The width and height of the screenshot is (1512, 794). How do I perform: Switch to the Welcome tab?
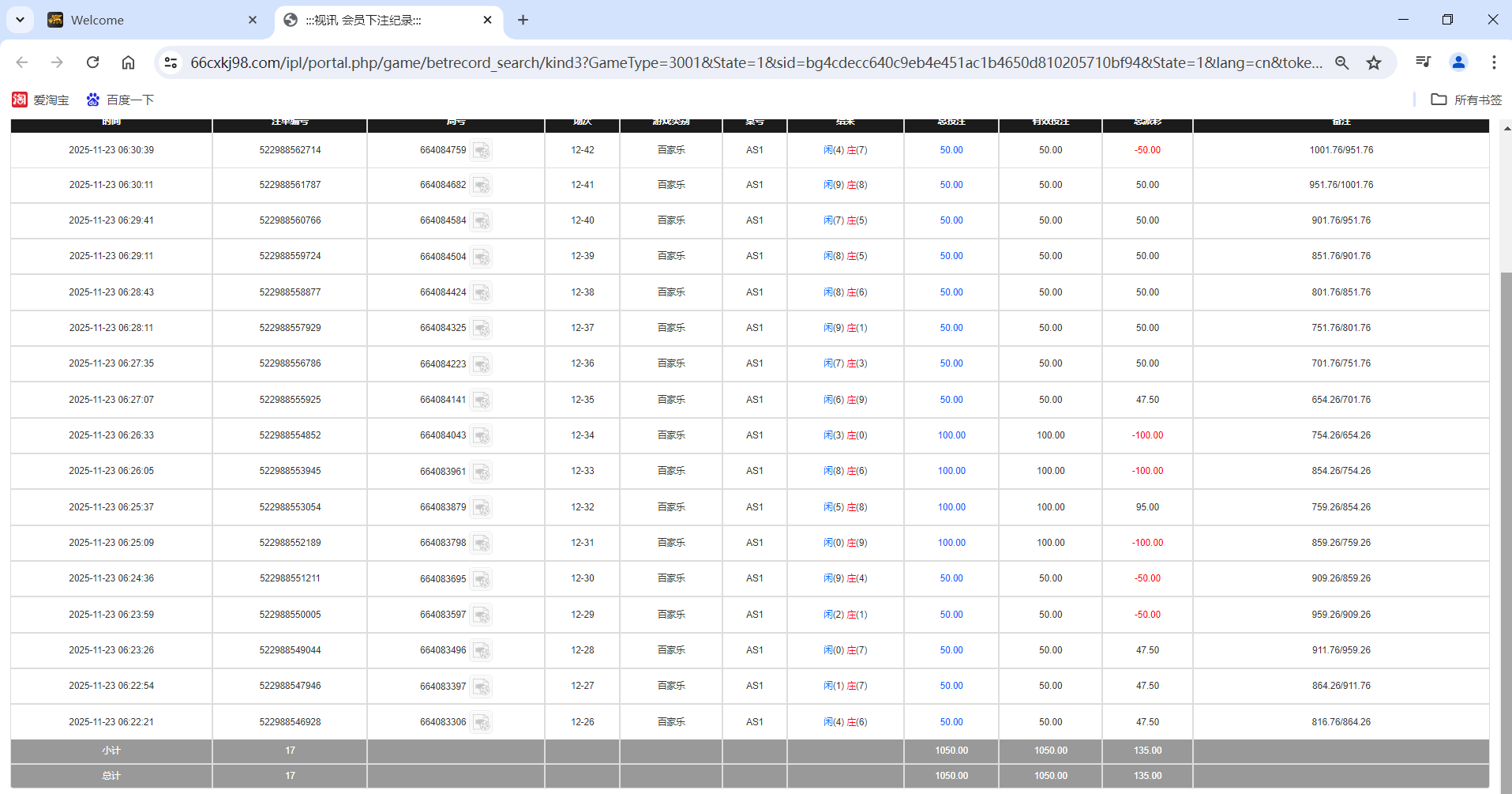pyautogui.click(x=150, y=20)
